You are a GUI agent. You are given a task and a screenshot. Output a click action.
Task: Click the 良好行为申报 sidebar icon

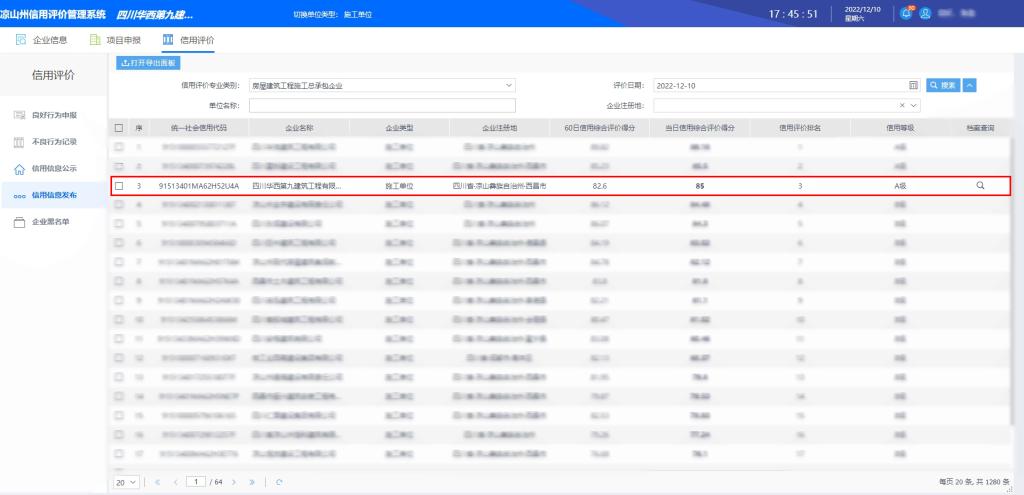[20, 115]
